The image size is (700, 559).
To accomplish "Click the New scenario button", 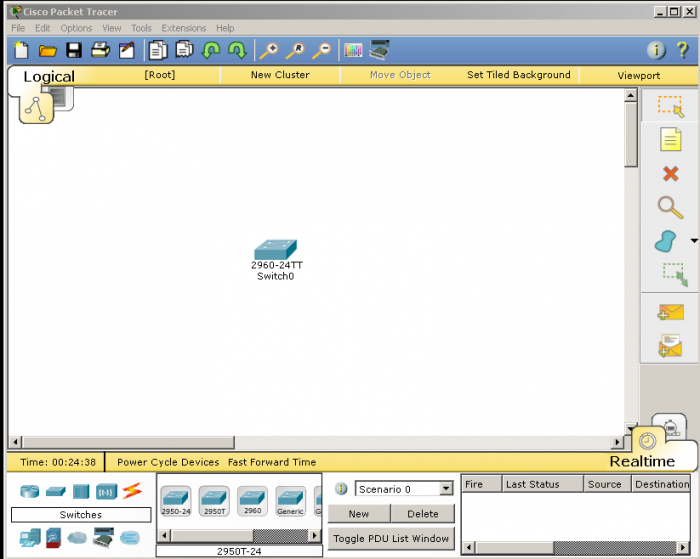I will (x=359, y=514).
